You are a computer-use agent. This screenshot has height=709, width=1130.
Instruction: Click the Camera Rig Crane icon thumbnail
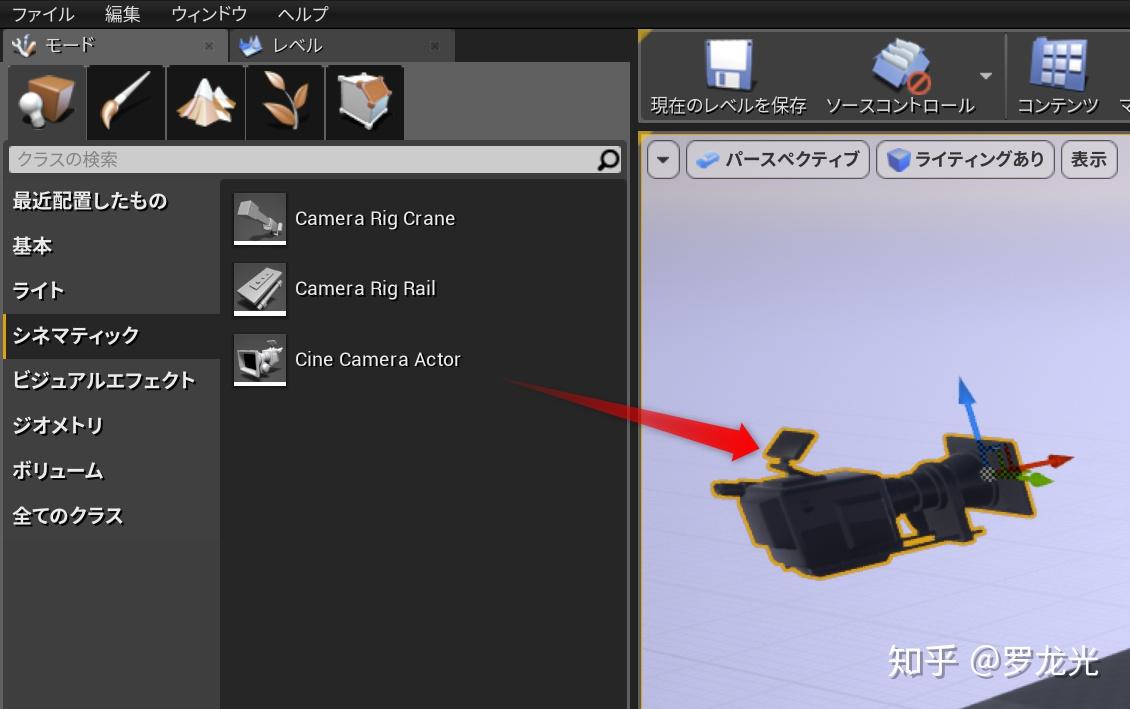click(x=259, y=218)
